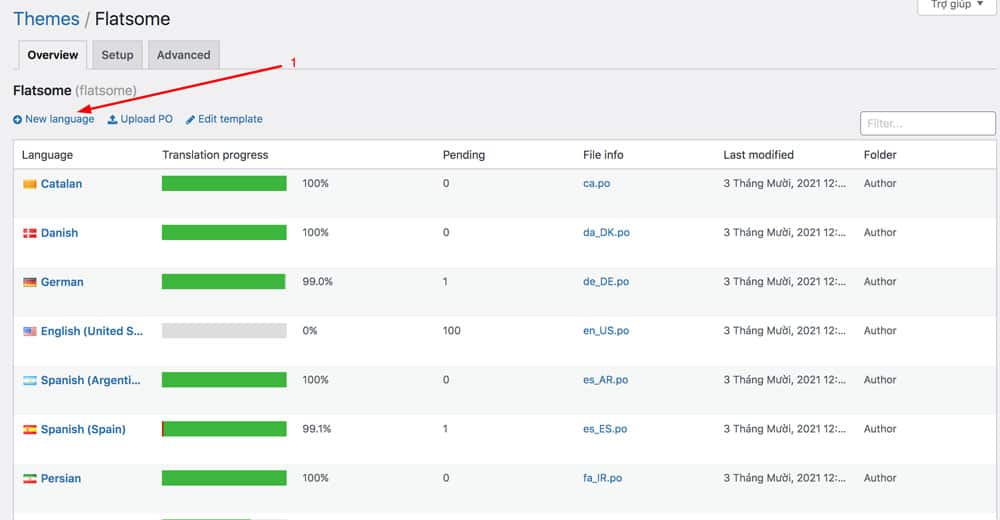Open the de_DE.po file link
The width and height of the screenshot is (1000, 520).
click(606, 282)
